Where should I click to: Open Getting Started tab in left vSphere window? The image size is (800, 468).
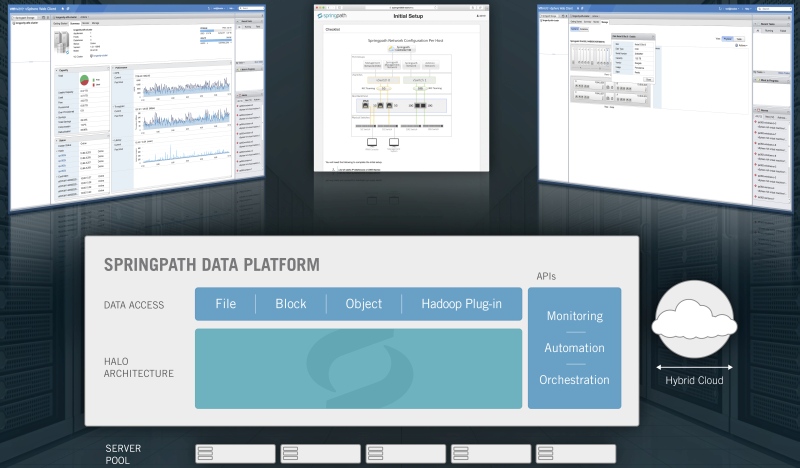60,23
